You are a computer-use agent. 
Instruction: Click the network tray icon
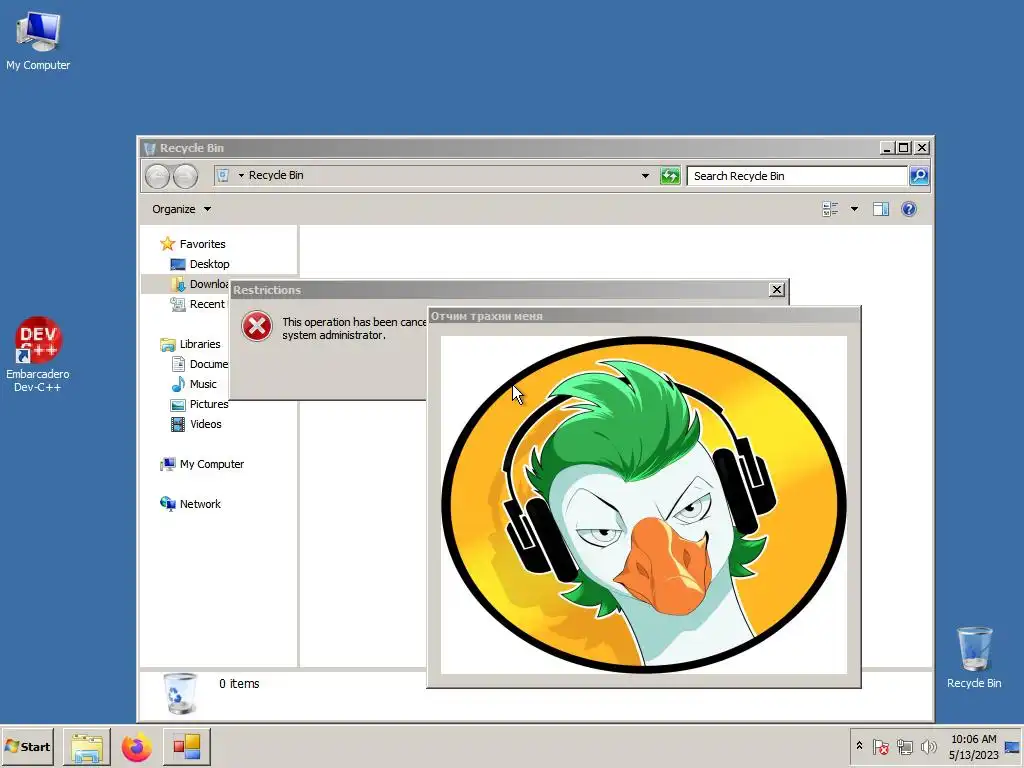(904, 746)
